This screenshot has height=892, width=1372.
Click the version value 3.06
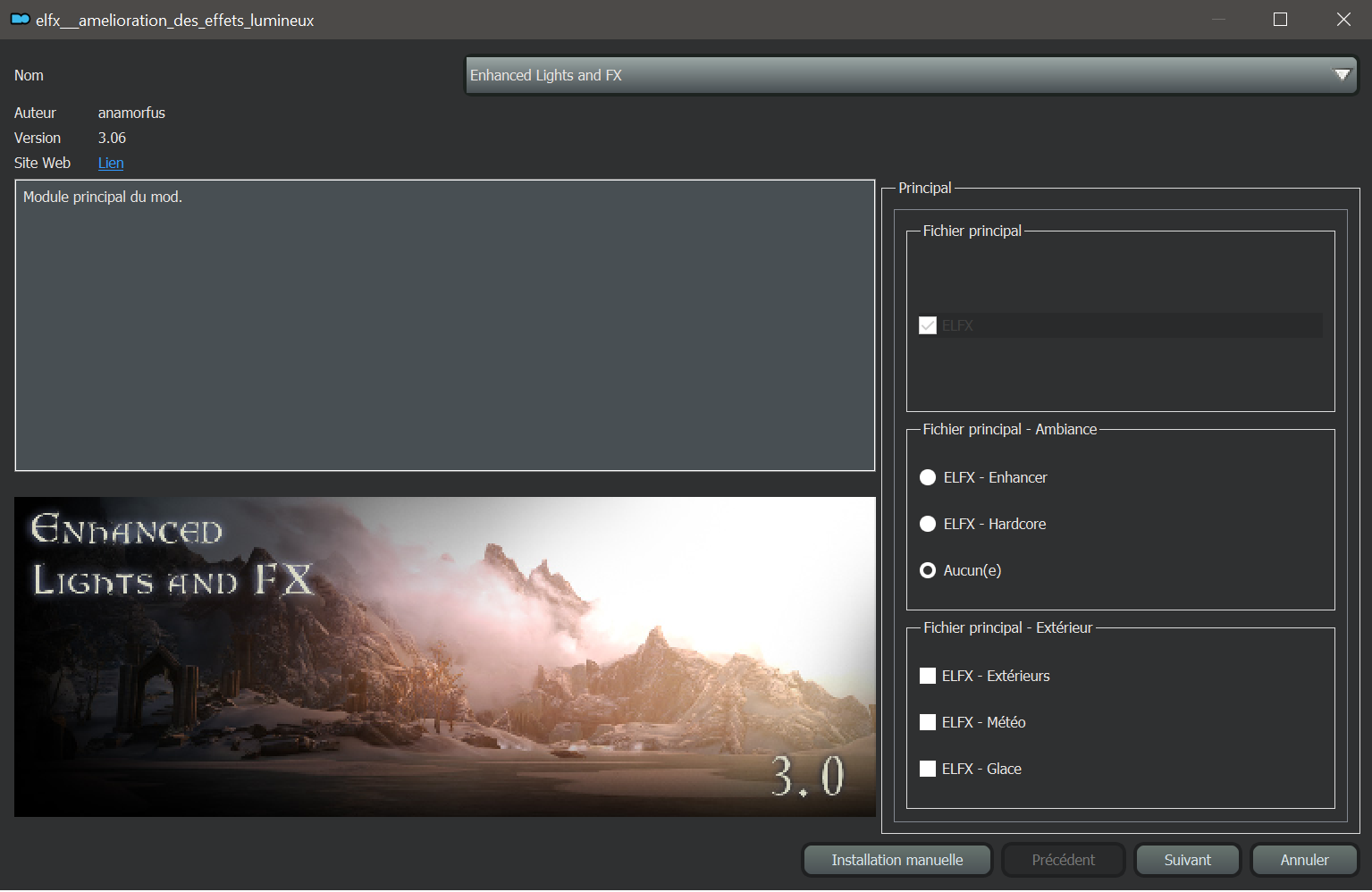click(112, 138)
